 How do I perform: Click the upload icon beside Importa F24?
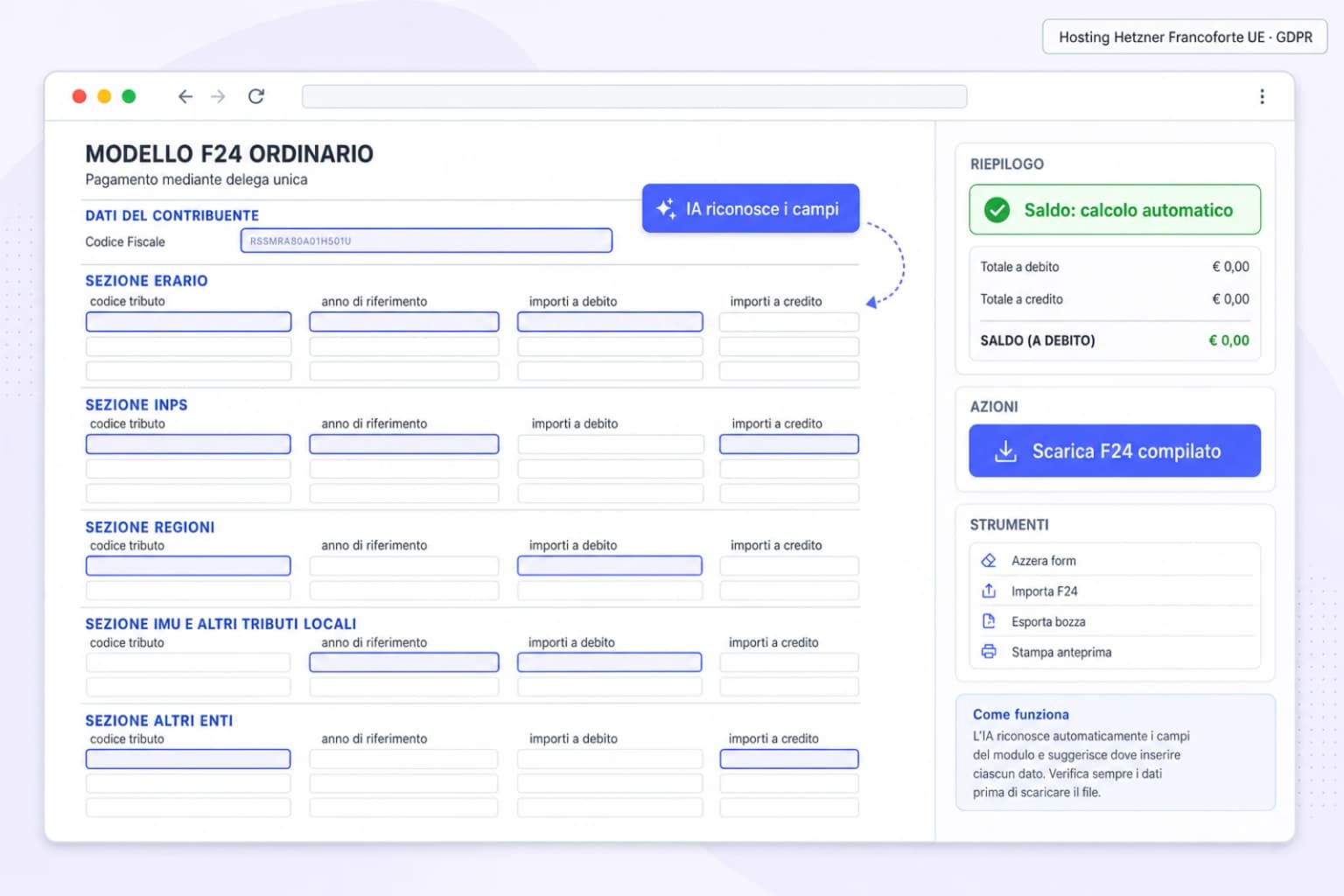pyautogui.click(x=989, y=591)
